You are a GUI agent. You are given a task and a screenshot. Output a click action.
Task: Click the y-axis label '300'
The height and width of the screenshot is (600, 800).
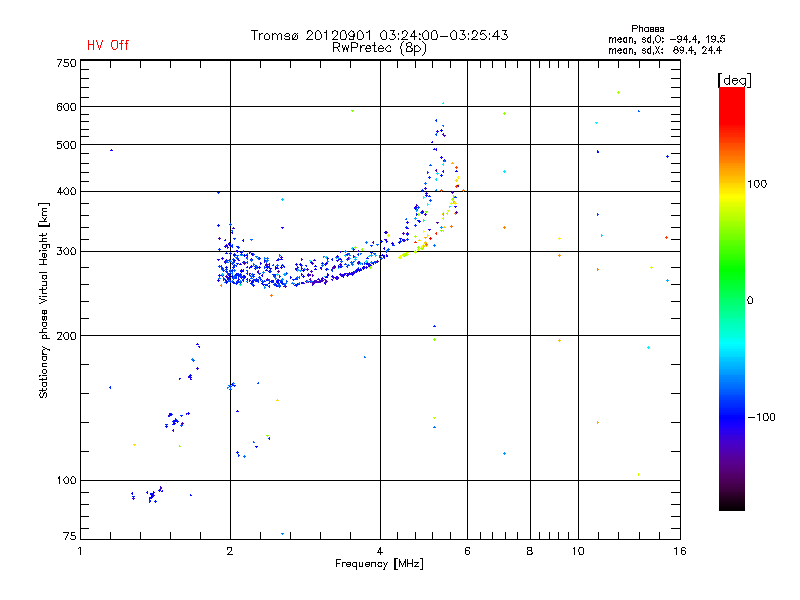66,252
